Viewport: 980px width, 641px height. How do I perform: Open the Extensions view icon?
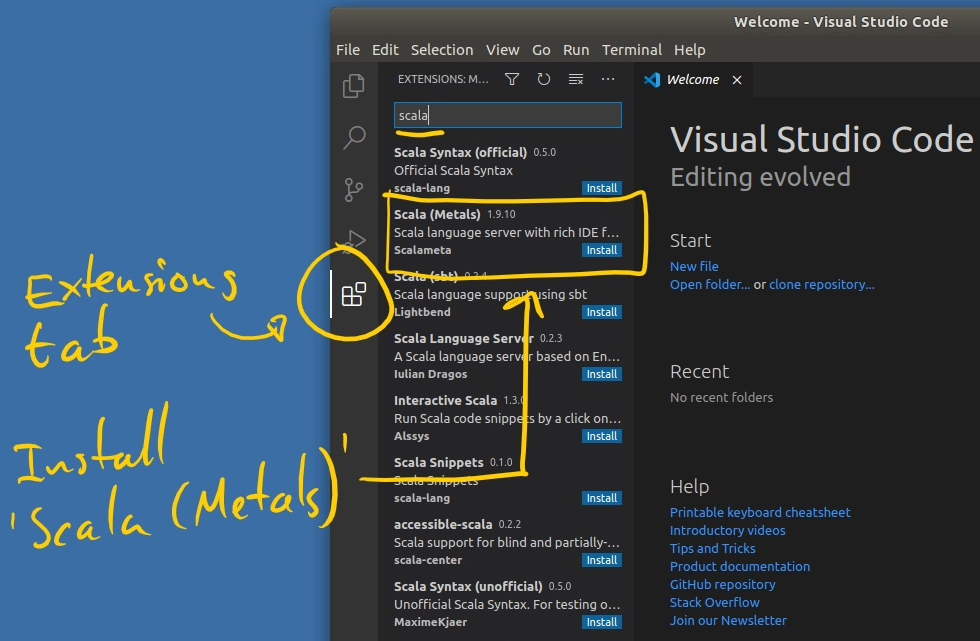pos(354,294)
